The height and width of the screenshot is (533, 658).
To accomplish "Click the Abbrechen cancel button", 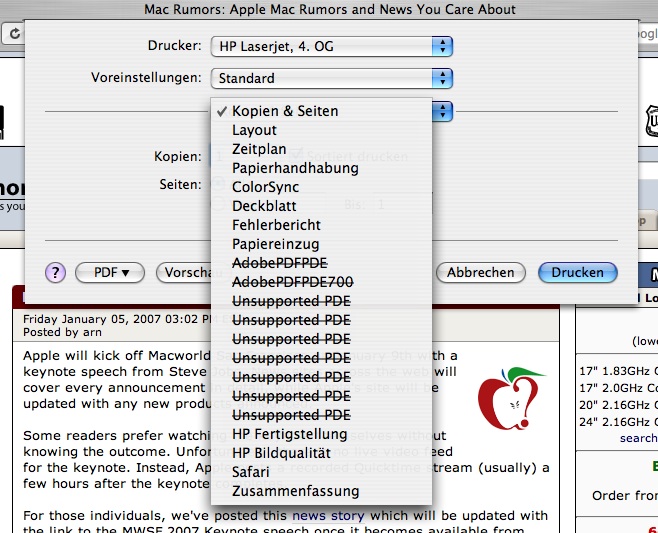I will click(481, 273).
